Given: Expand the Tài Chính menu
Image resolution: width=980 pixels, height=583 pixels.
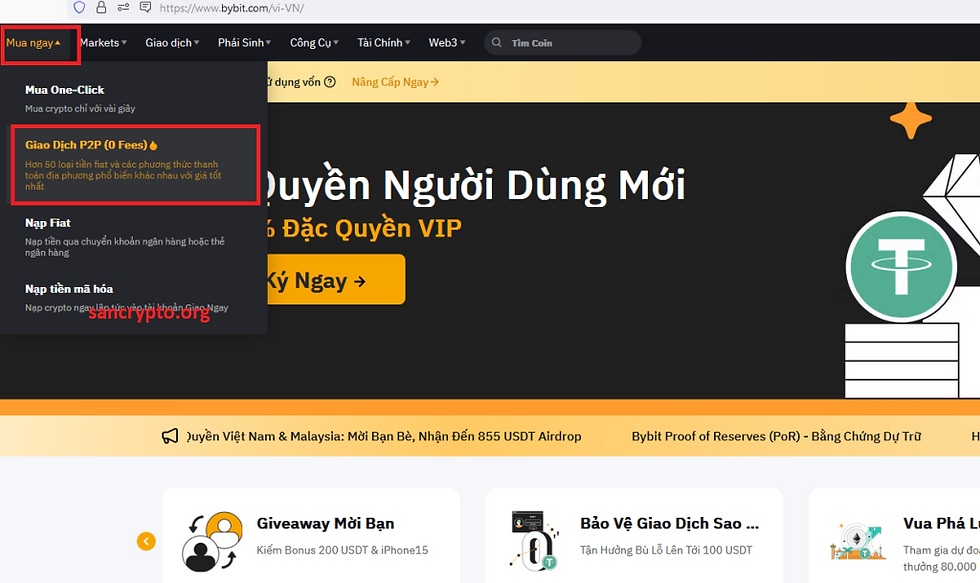Looking at the screenshot, I should point(383,42).
